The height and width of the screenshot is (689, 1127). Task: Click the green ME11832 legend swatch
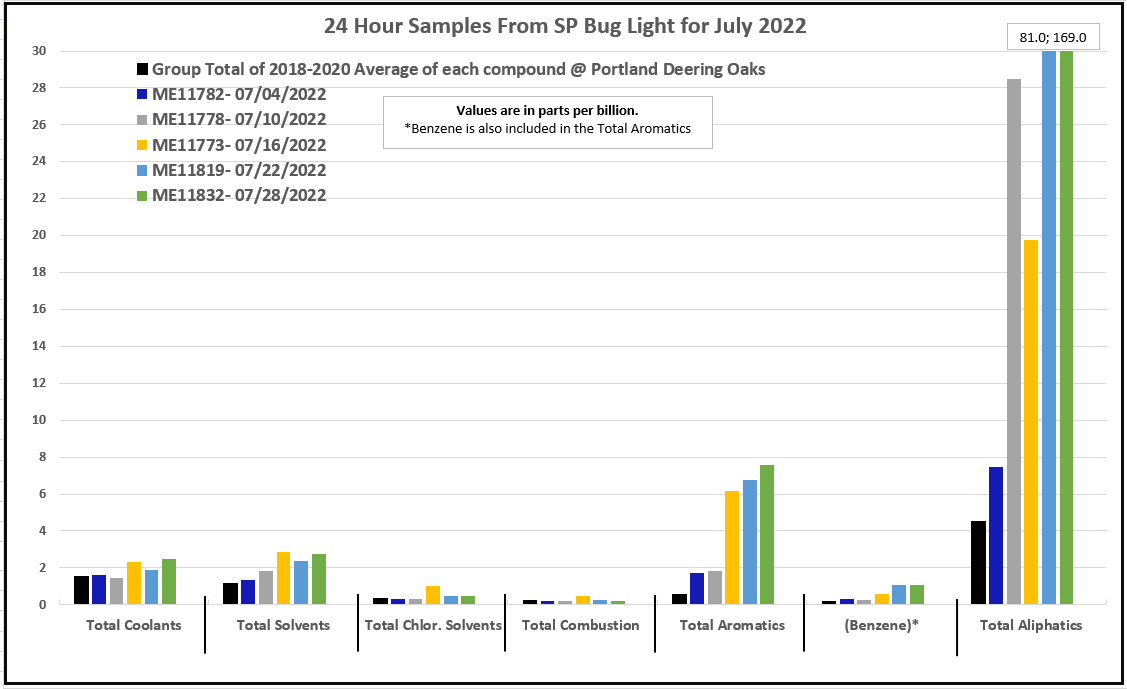pyautogui.click(x=143, y=196)
